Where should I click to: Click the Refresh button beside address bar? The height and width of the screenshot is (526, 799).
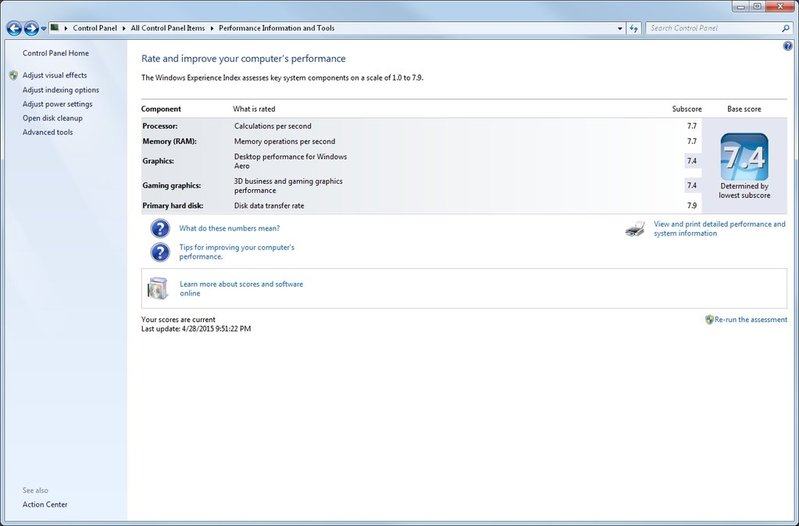[633, 29]
